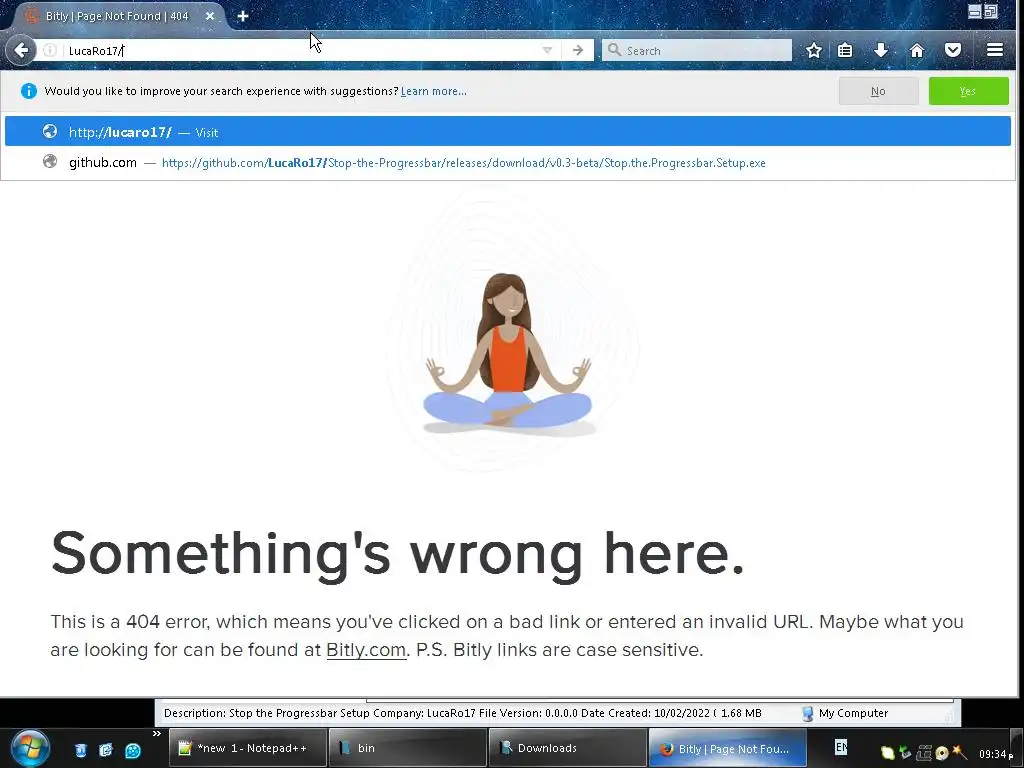Open the Downloads arrow icon in toolbar
This screenshot has width=1024, height=768.
pos(881,50)
